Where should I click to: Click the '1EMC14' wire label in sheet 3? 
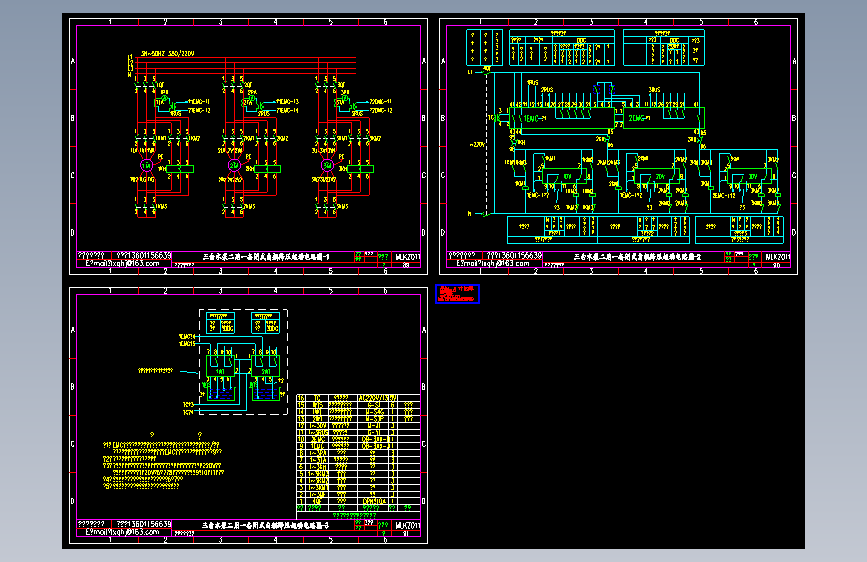(x=187, y=336)
